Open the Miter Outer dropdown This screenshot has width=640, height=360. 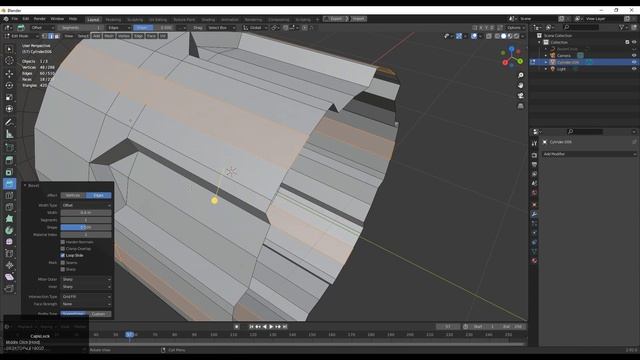tap(86, 280)
